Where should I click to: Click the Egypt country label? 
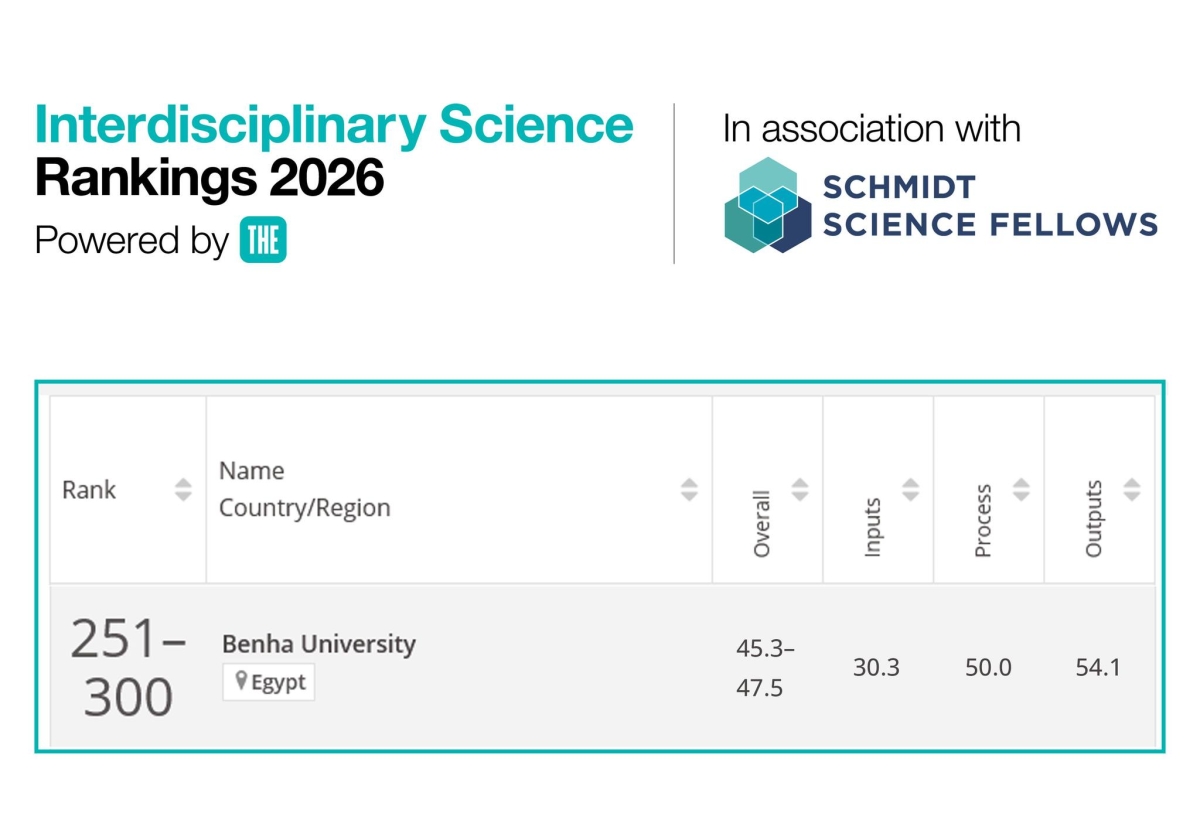coord(275,682)
